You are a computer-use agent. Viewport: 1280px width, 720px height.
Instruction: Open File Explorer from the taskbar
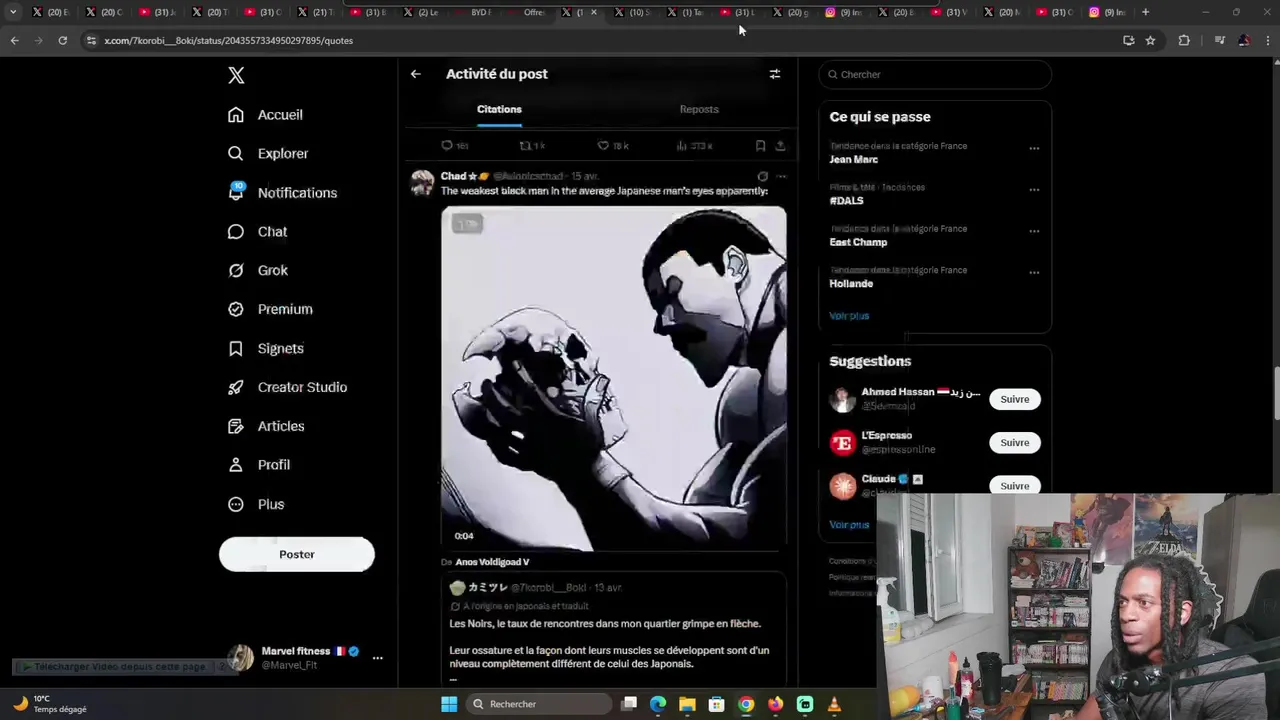tap(687, 705)
